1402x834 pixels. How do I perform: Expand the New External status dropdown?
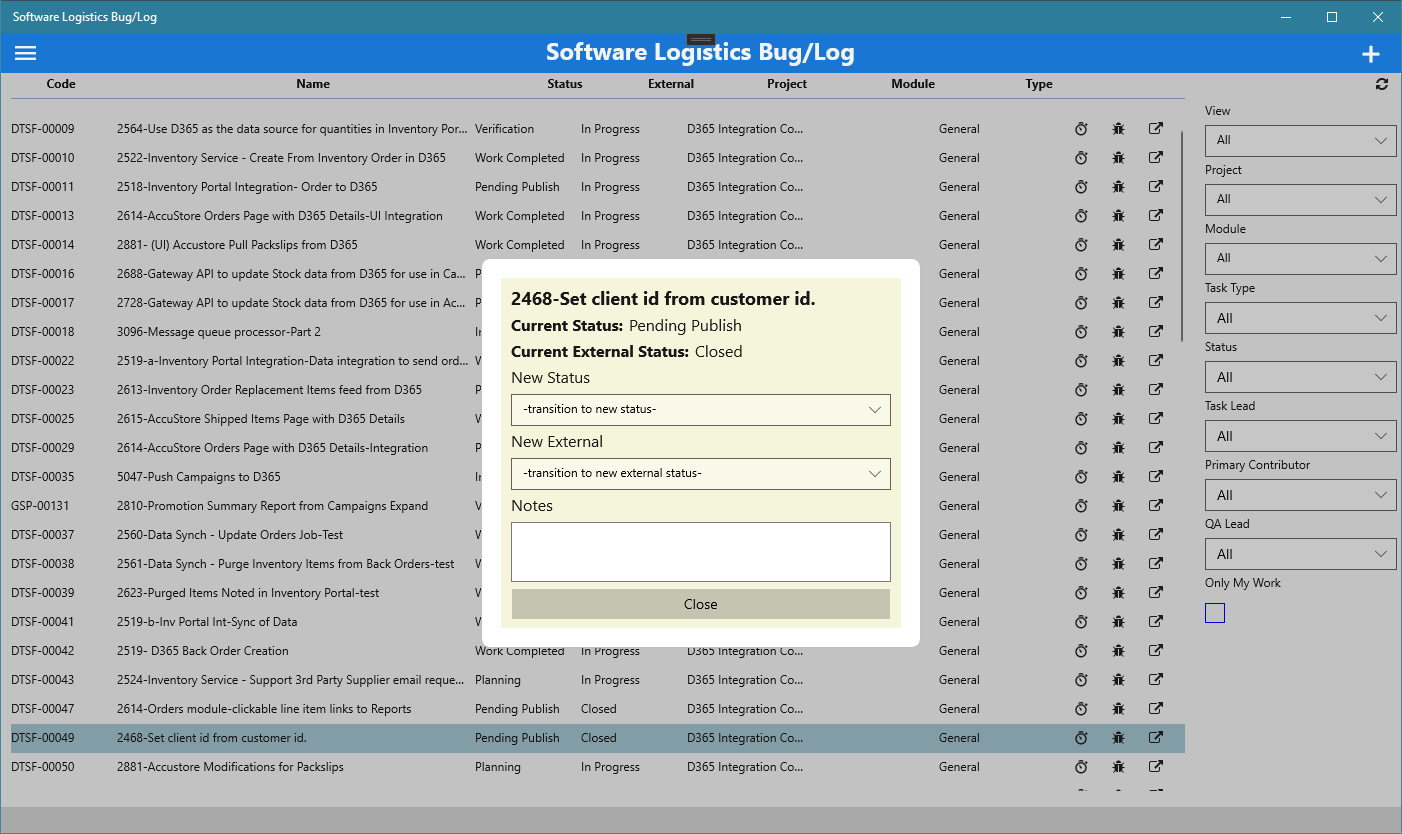click(701, 474)
